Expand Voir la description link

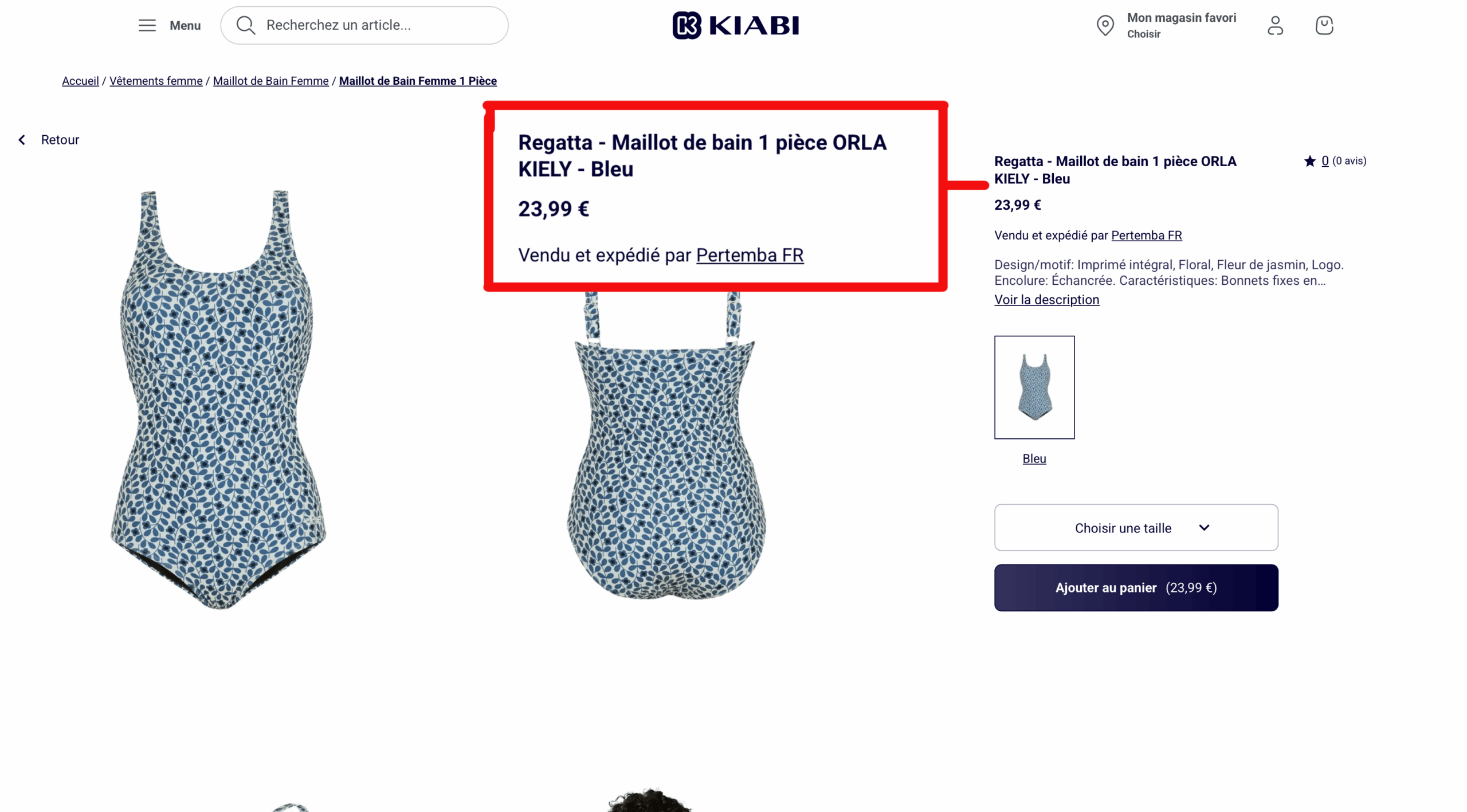click(1046, 300)
